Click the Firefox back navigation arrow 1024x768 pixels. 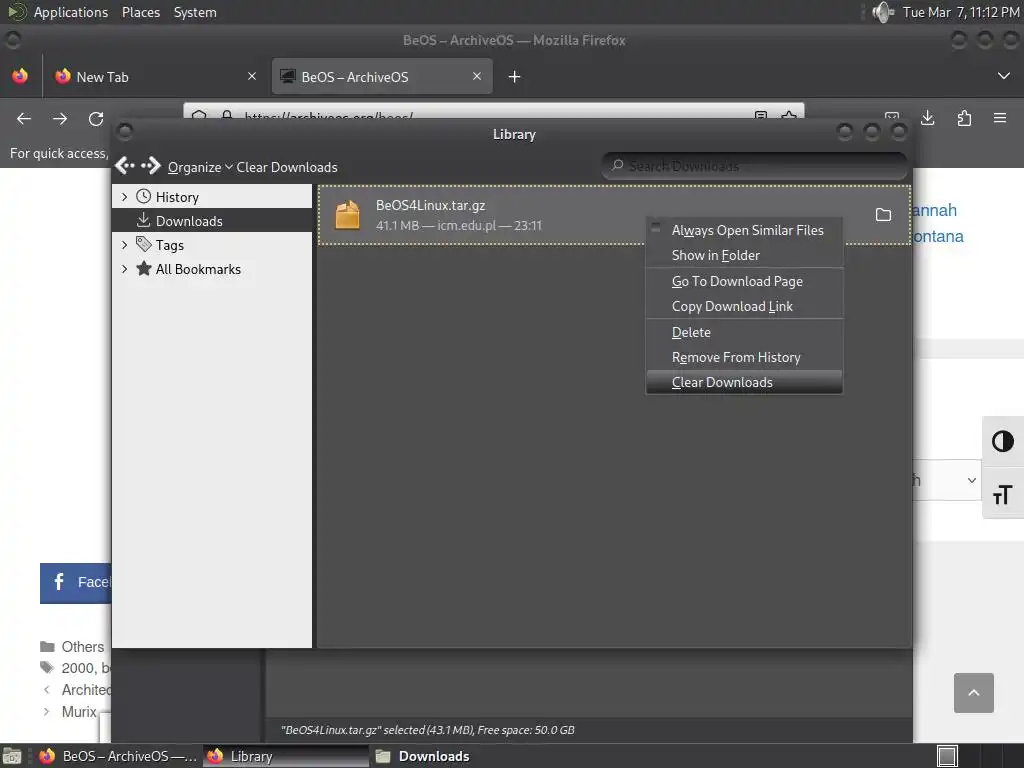(x=24, y=118)
